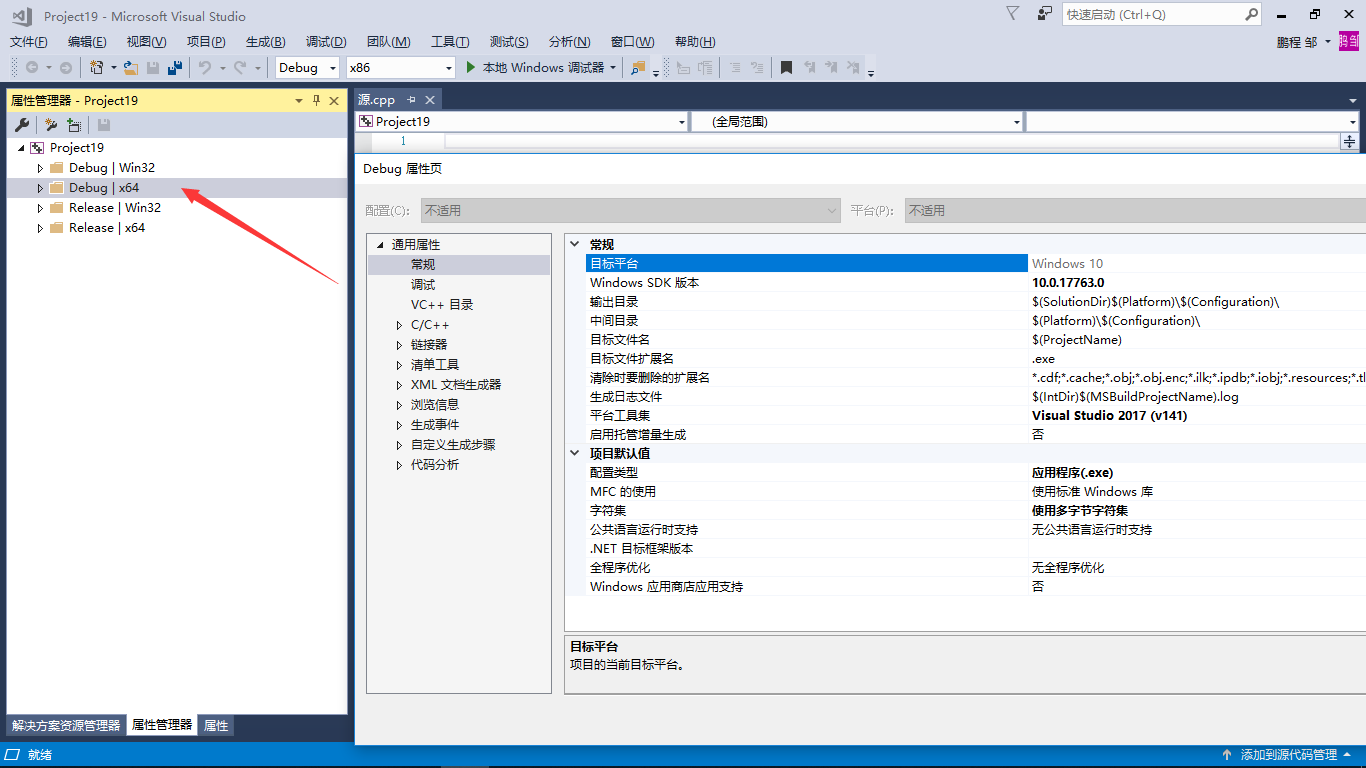The height and width of the screenshot is (768, 1366).
Task: Switch to the 解决方案资源管理器 tab
Action: 65,726
